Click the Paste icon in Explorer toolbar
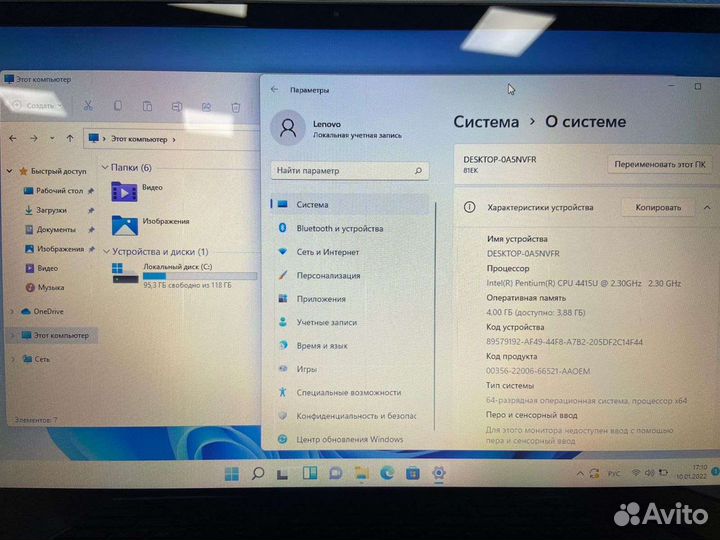 coord(147,107)
